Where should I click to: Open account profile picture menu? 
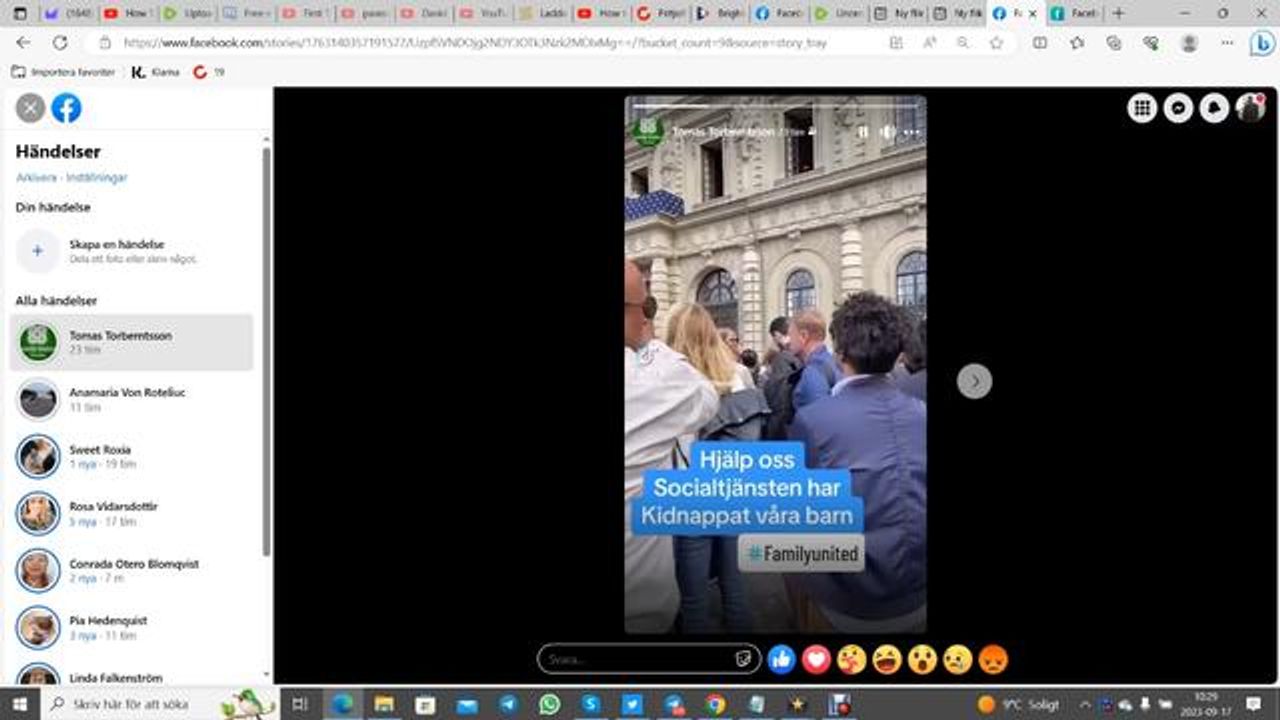[1250, 108]
